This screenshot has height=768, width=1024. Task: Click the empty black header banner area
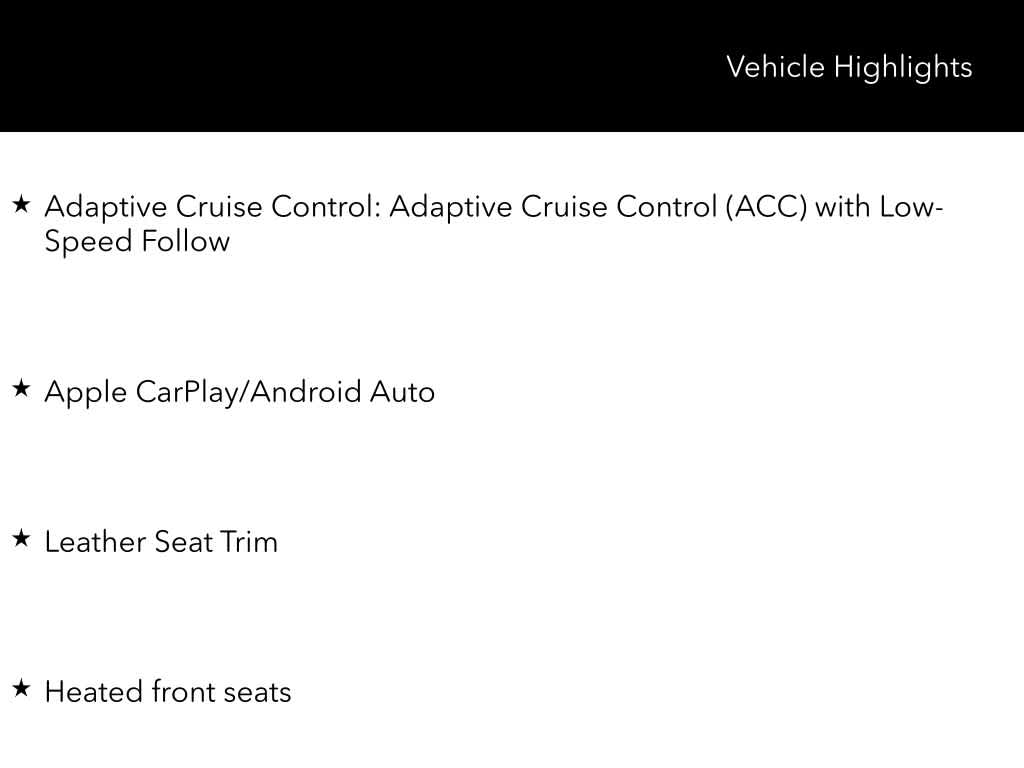(x=350, y=66)
